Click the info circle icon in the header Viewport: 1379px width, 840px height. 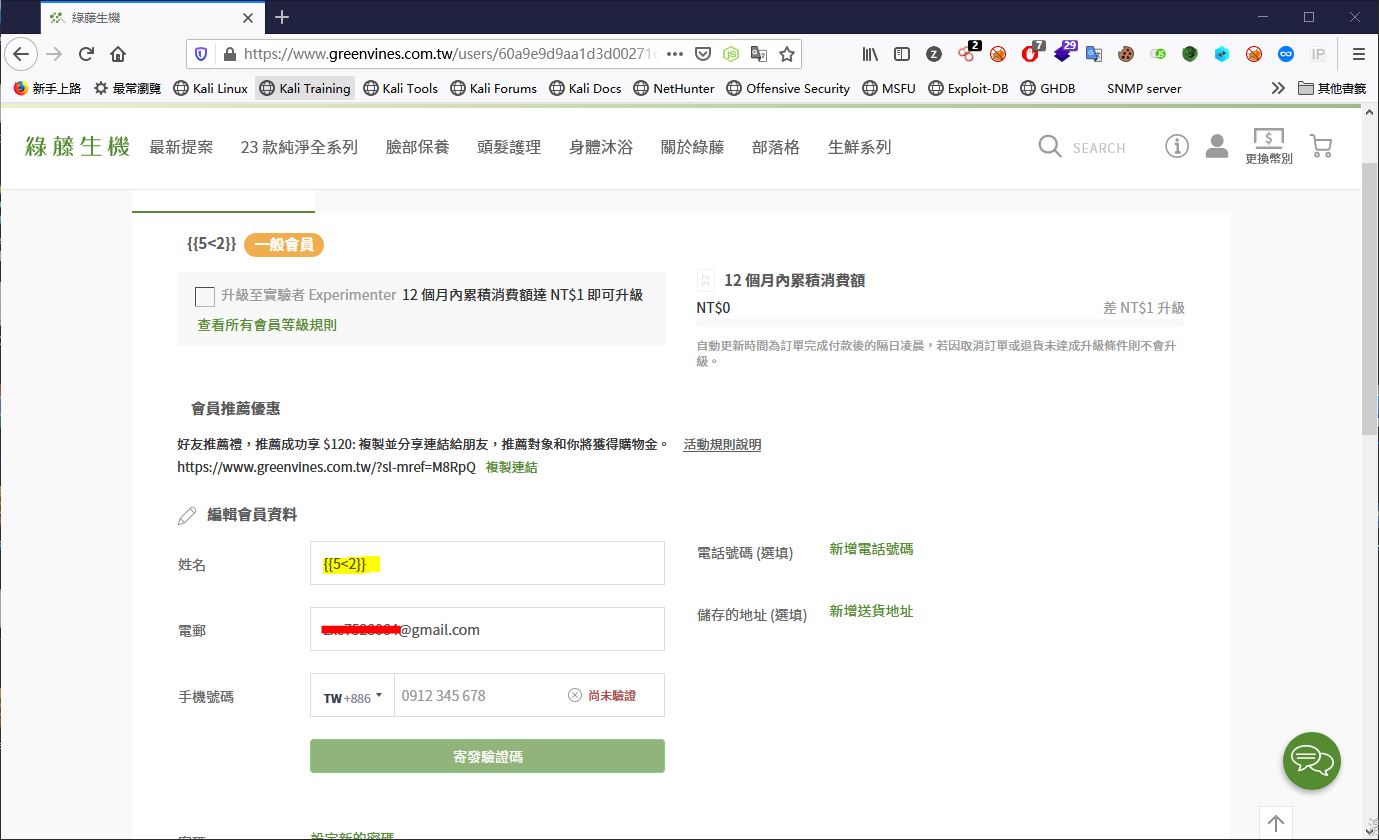(1177, 147)
